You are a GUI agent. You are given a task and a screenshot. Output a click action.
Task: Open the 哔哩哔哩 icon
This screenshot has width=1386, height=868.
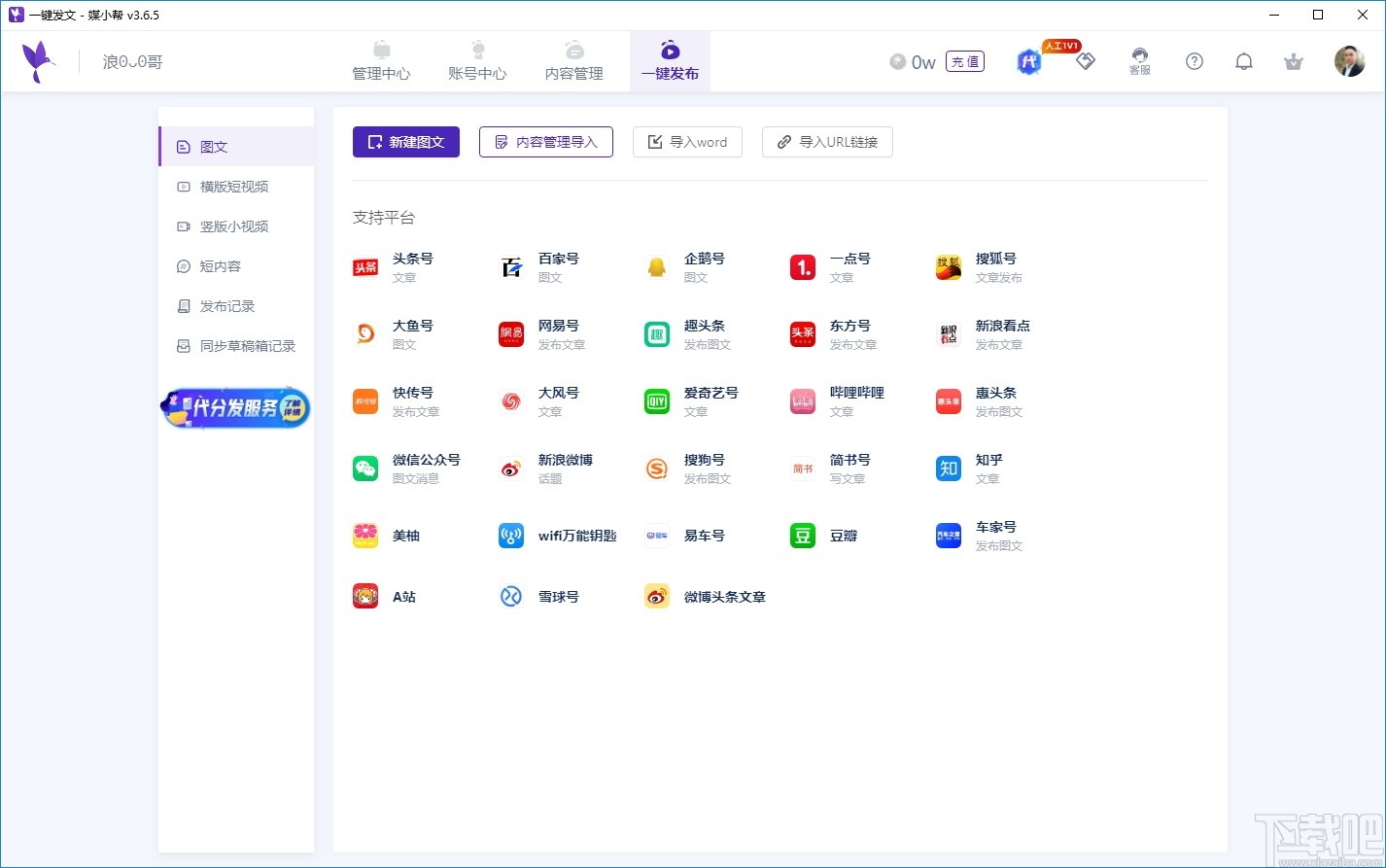(803, 401)
